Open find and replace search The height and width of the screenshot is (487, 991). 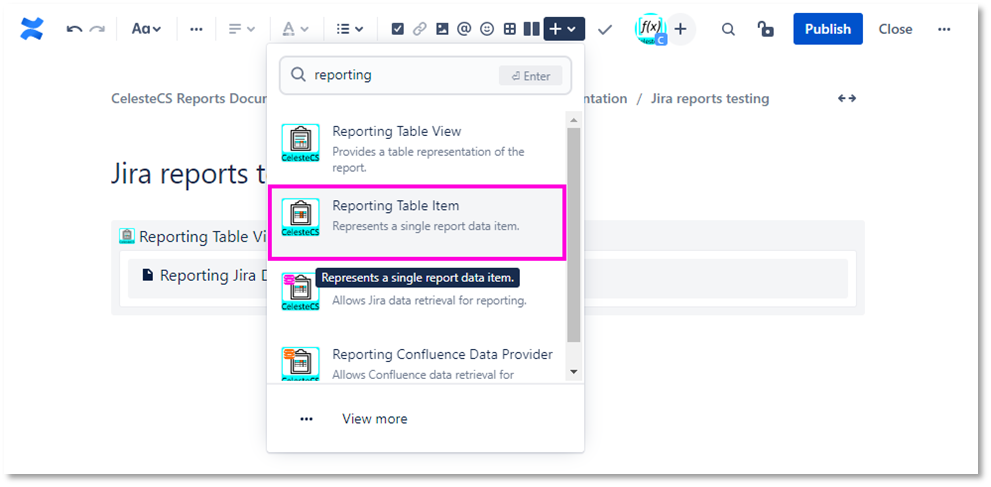point(728,29)
